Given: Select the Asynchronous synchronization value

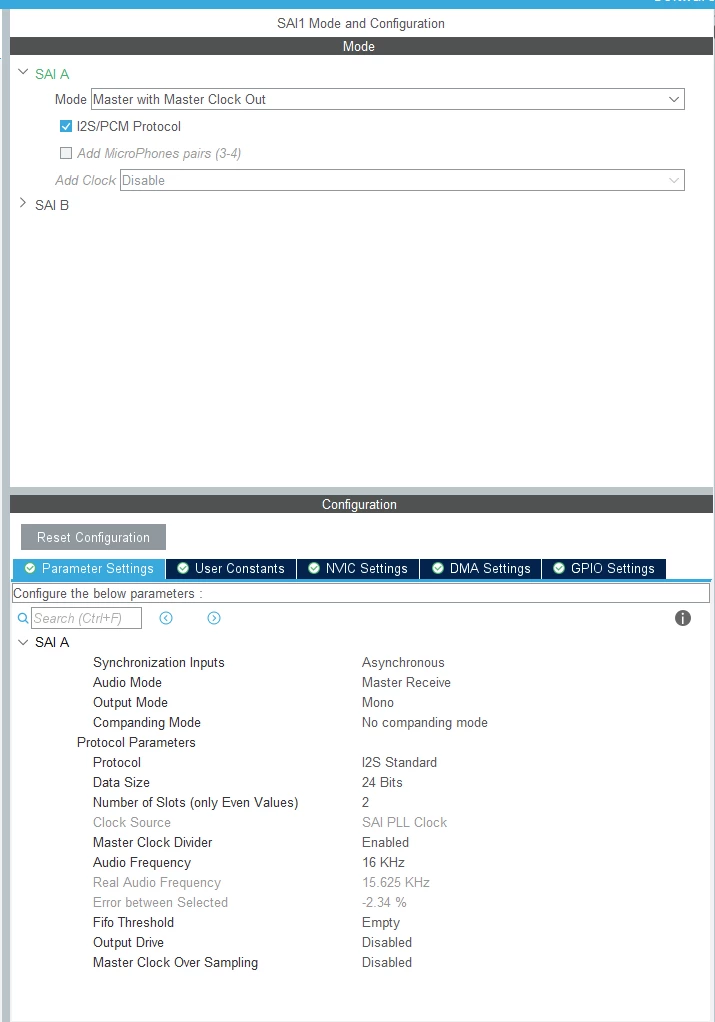Looking at the screenshot, I should coord(403,662).
